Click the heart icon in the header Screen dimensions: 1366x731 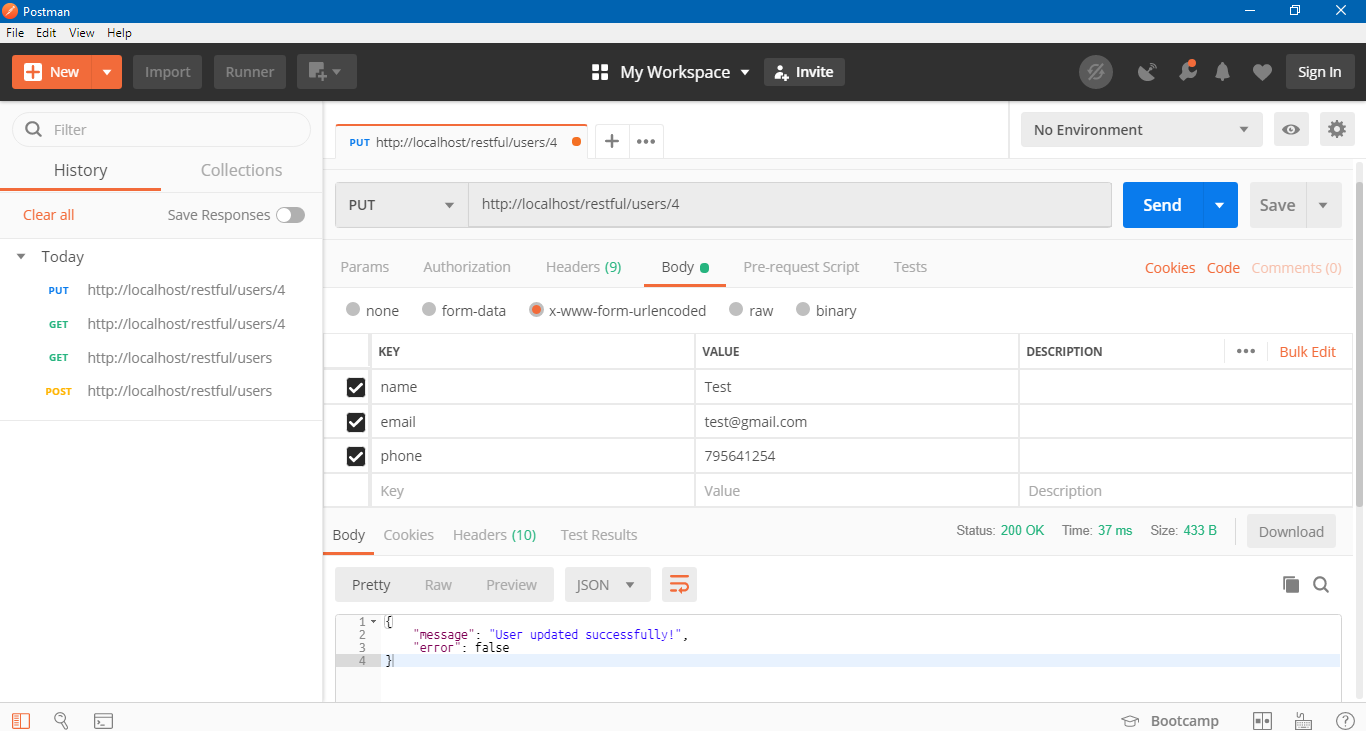click(1262, 71)
